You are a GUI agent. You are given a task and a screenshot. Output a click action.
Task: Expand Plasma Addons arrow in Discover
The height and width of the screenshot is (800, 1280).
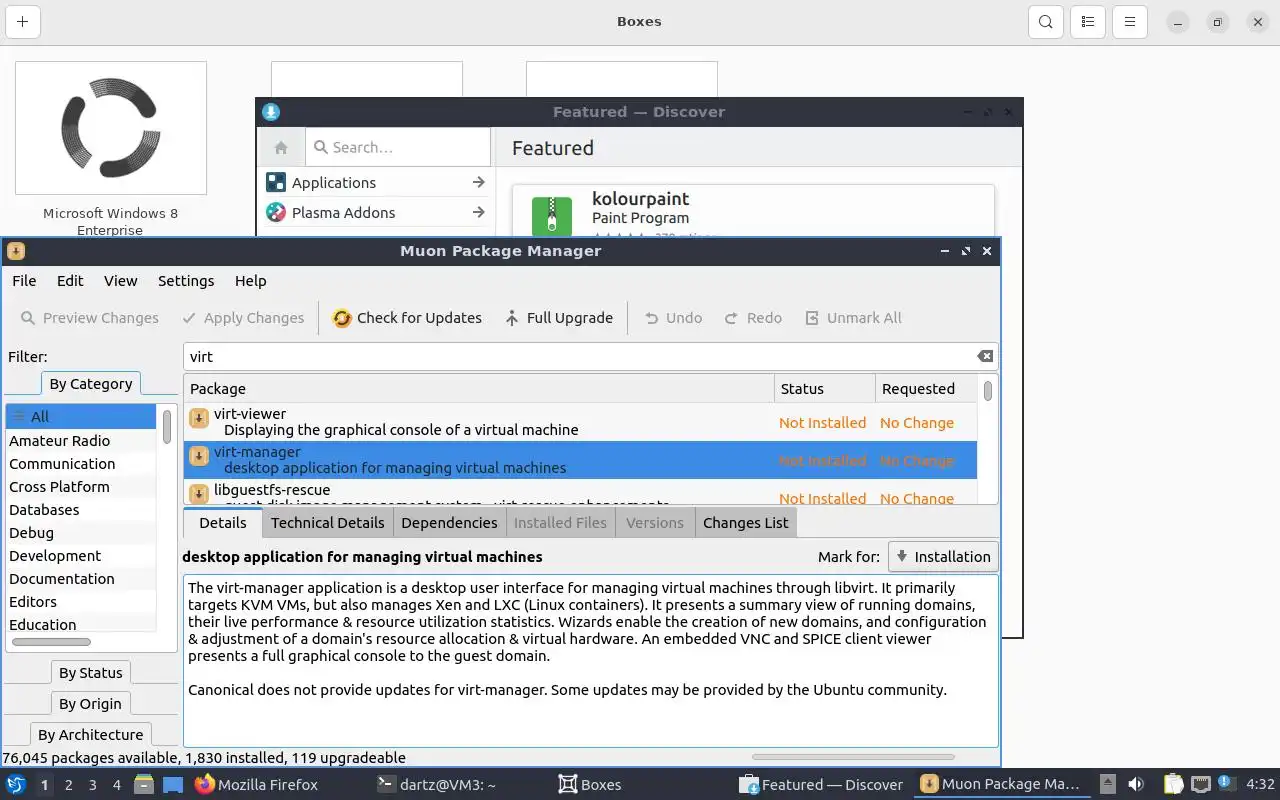coord(478,213)
